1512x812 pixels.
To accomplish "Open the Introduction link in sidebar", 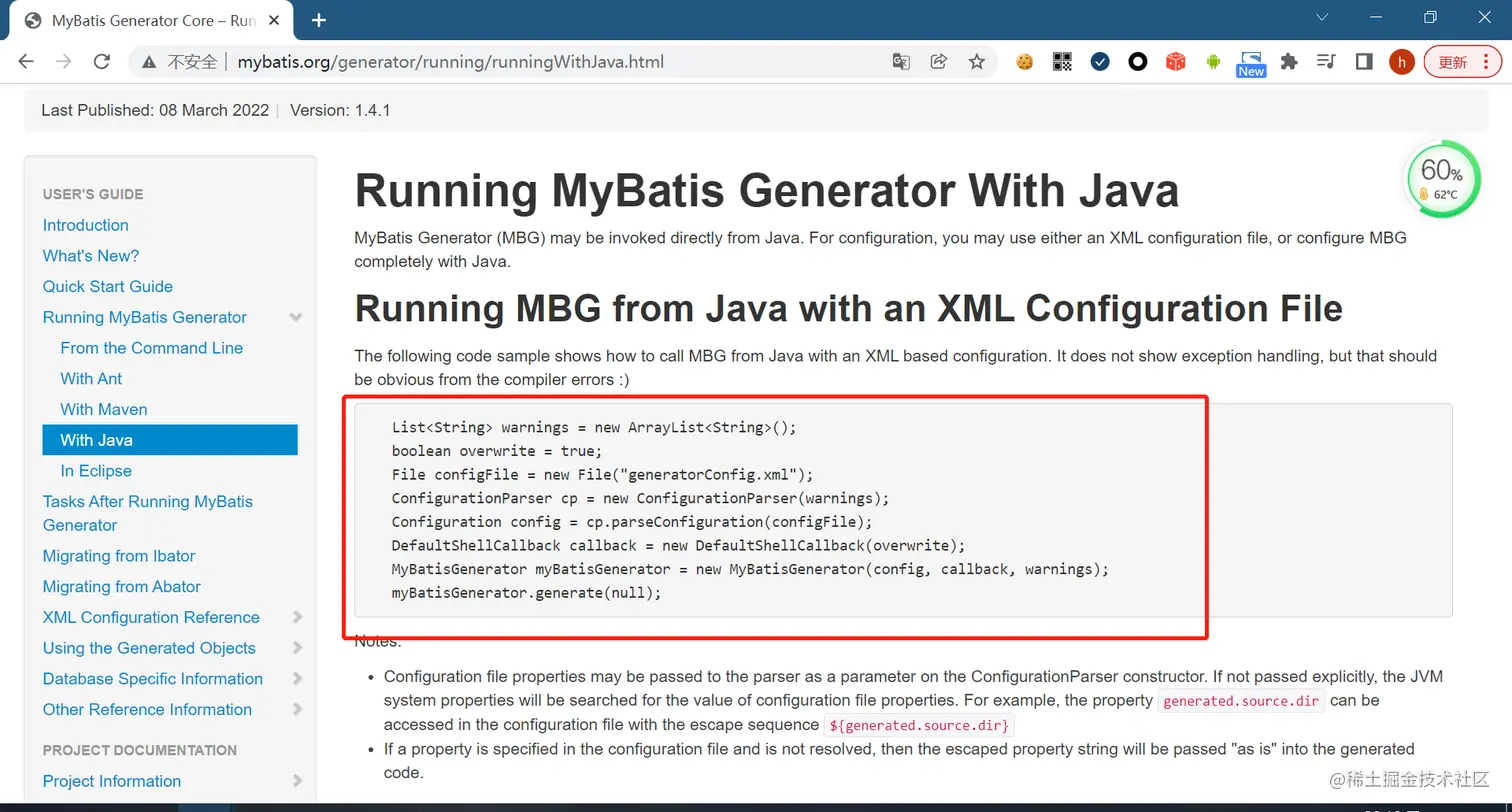I will (x=86, y=225).
